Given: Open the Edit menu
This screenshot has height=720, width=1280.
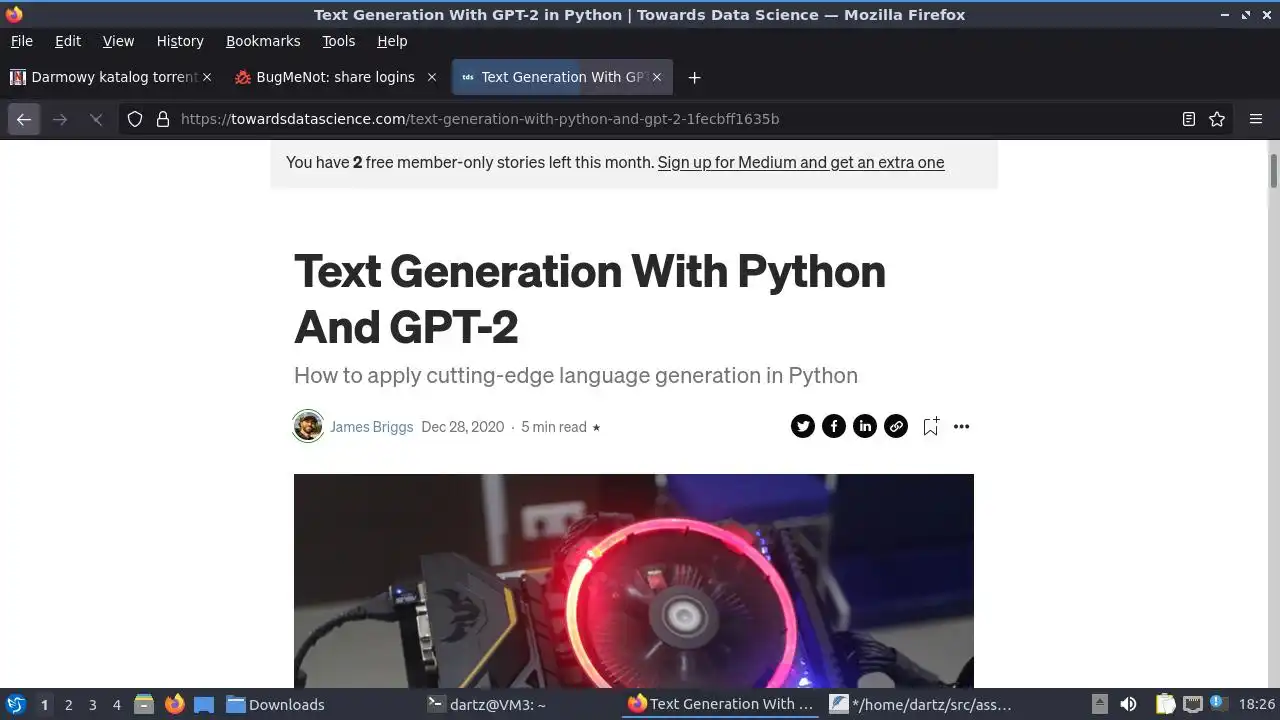Looking at the screenshot, I should coord(68,41).
